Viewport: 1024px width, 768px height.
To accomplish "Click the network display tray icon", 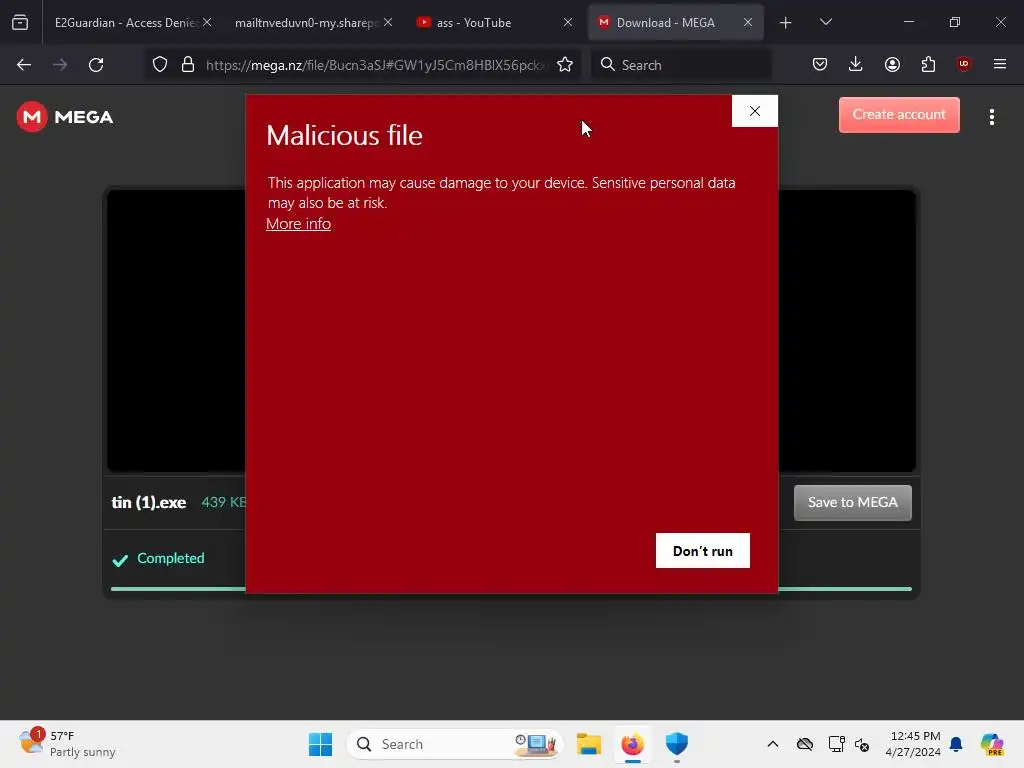I will (x=836, y=744).
